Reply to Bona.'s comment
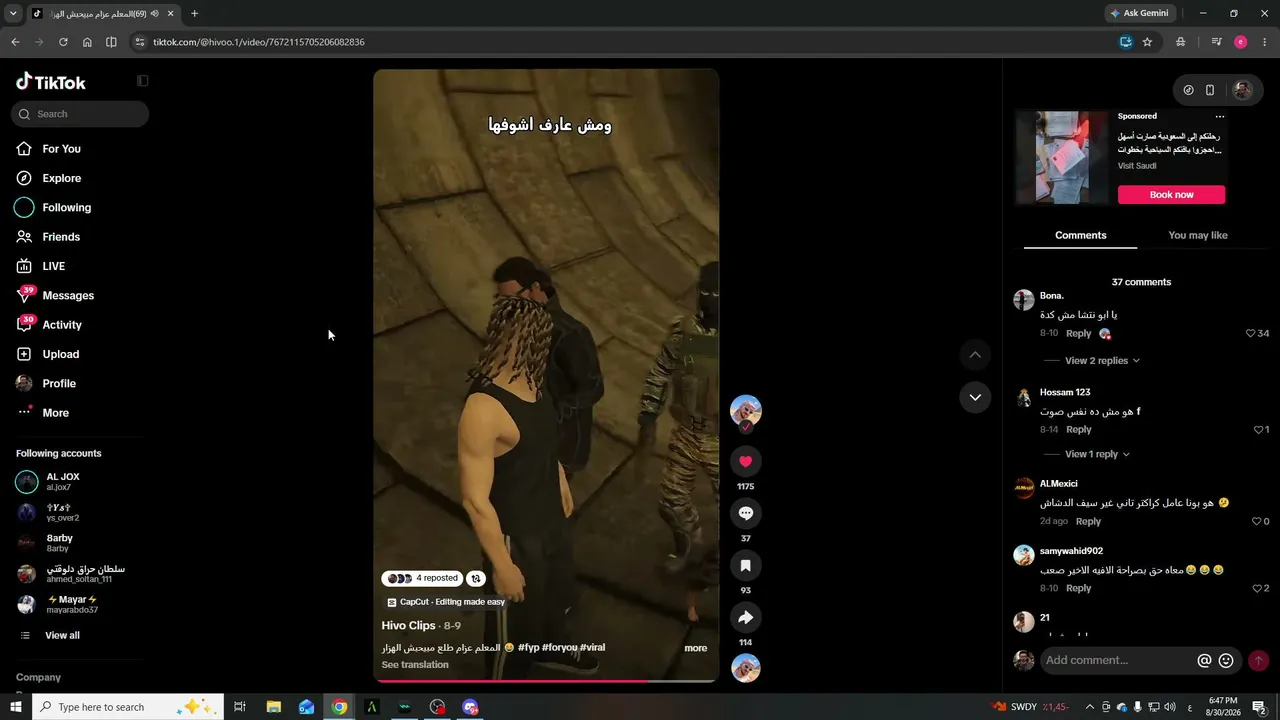This screenshot has width=1280, height=720. [x=1078, y=334]
